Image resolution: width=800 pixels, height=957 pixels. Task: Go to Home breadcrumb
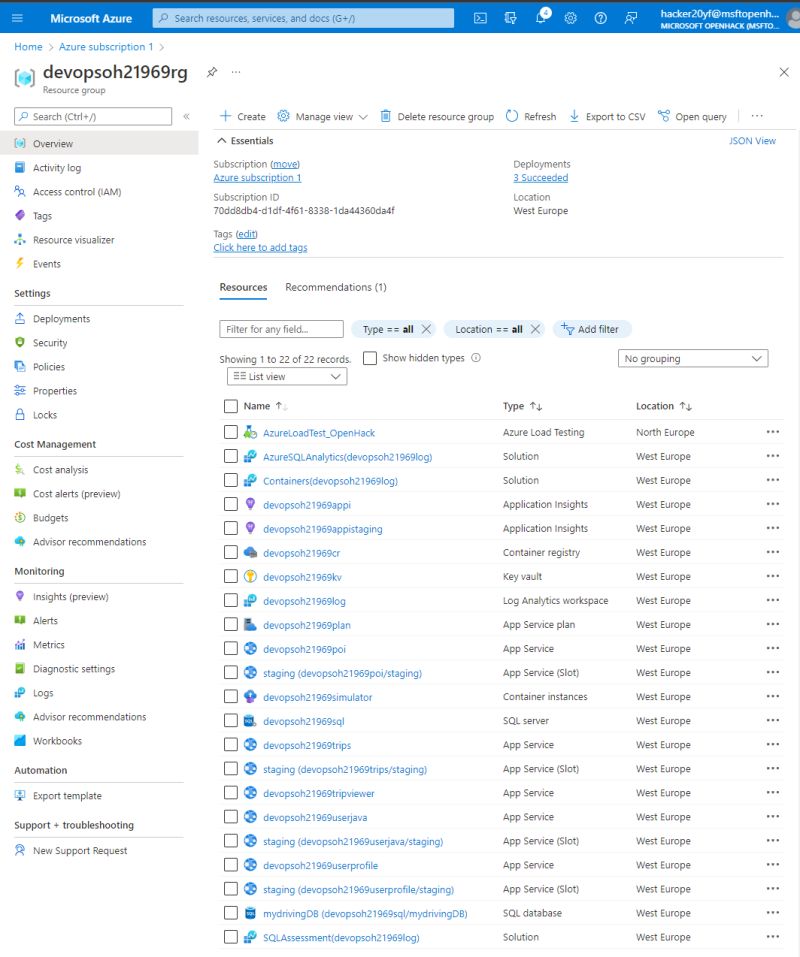[28, 47]
